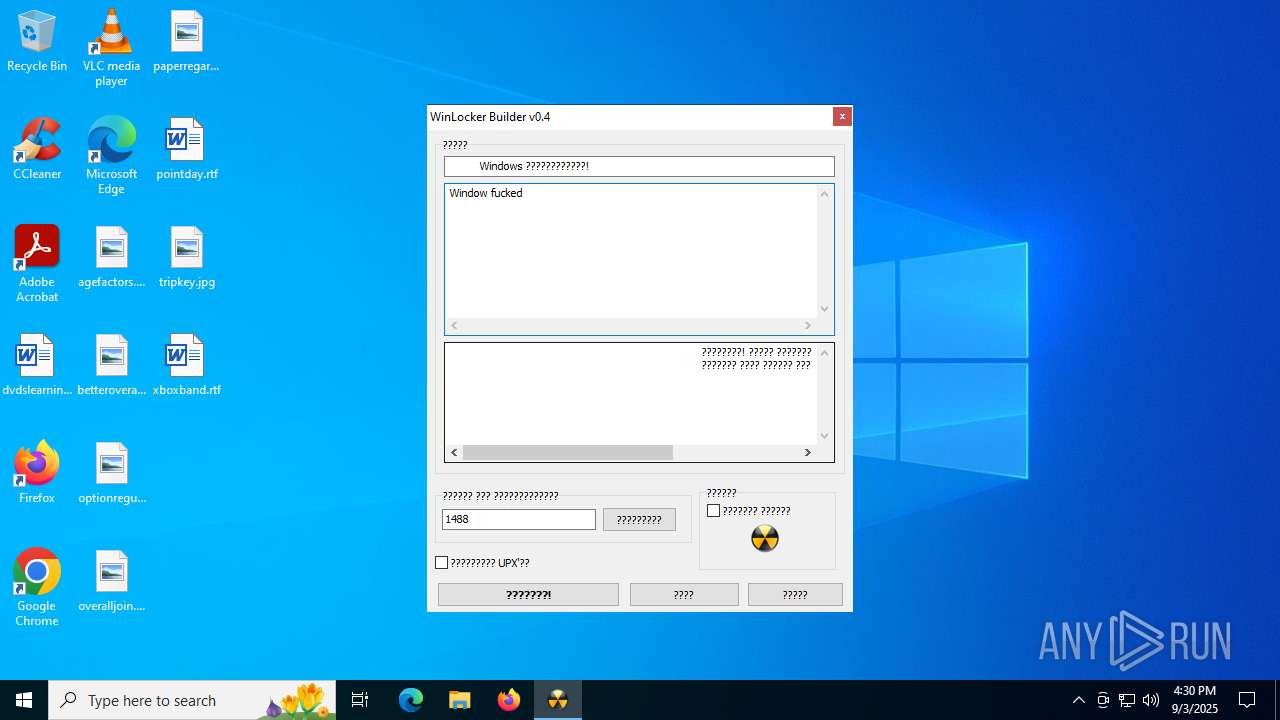This screenshot has width=1280, height=720.
Task: Select tripkey.jpg on desktop
Action: 186,257
